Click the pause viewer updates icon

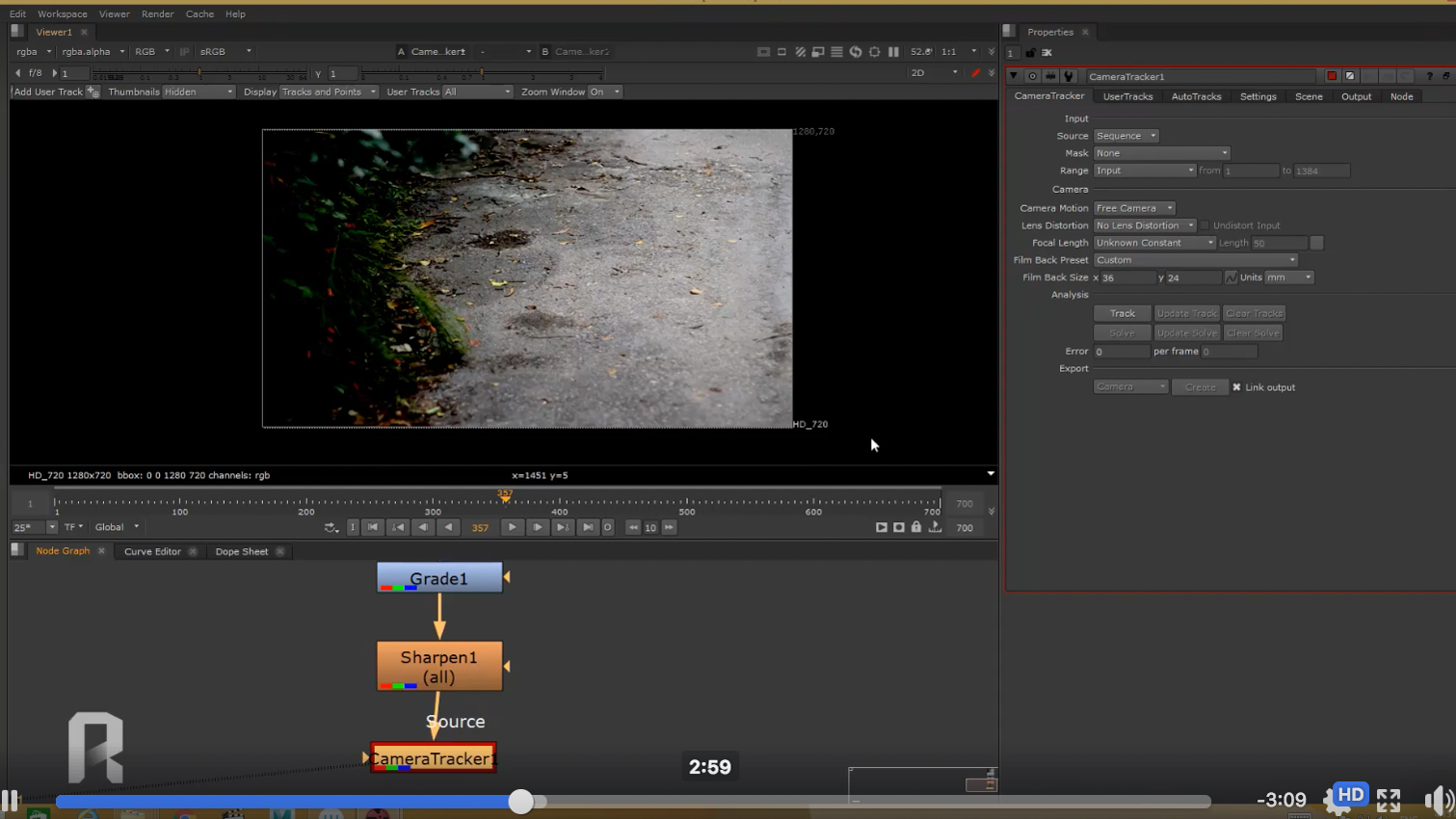(x=893, y=52)
